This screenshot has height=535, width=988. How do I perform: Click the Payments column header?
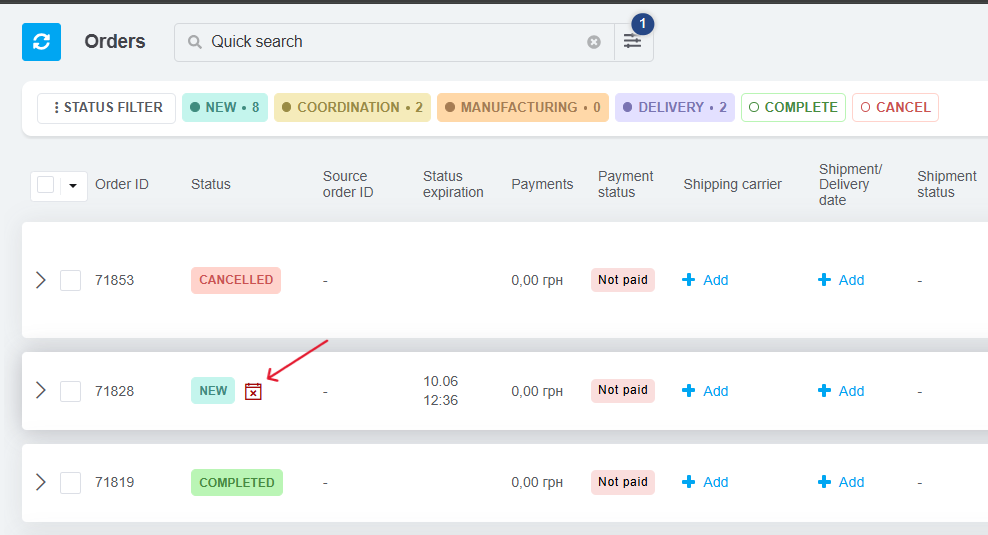542,185
